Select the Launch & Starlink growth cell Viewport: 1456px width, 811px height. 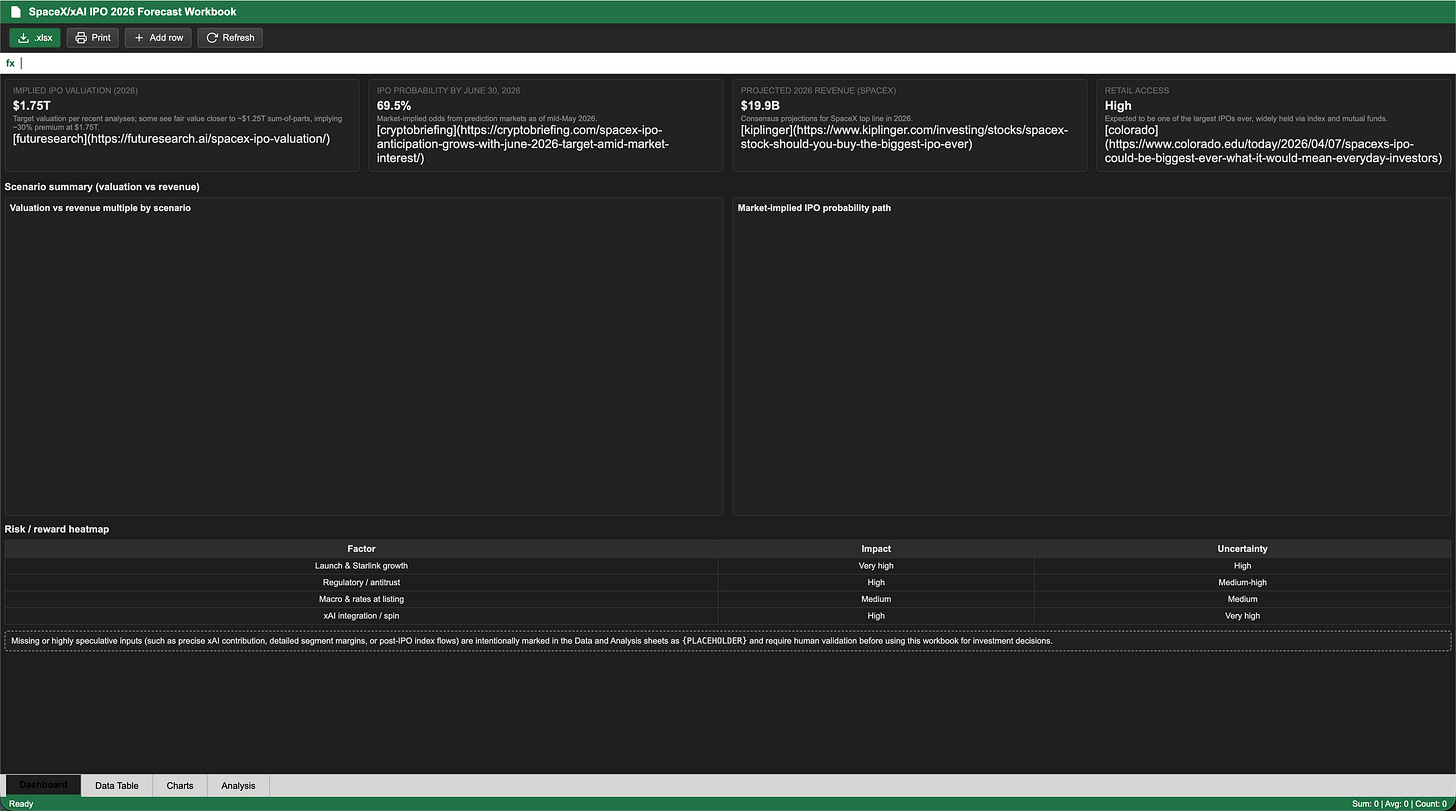click(361, 566)
